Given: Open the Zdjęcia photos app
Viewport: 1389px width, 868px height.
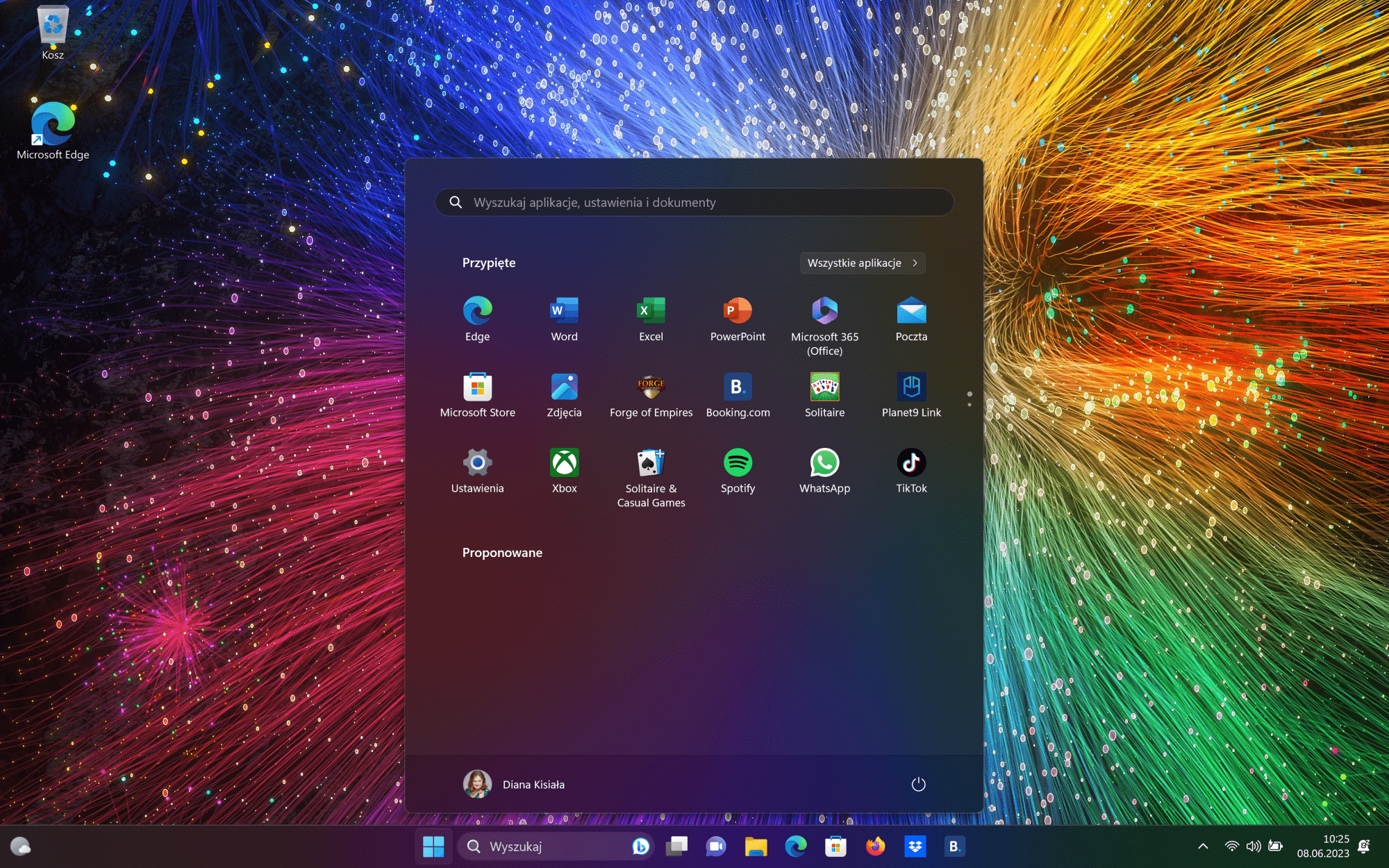Looking at the screenshot, I should 564,396.
